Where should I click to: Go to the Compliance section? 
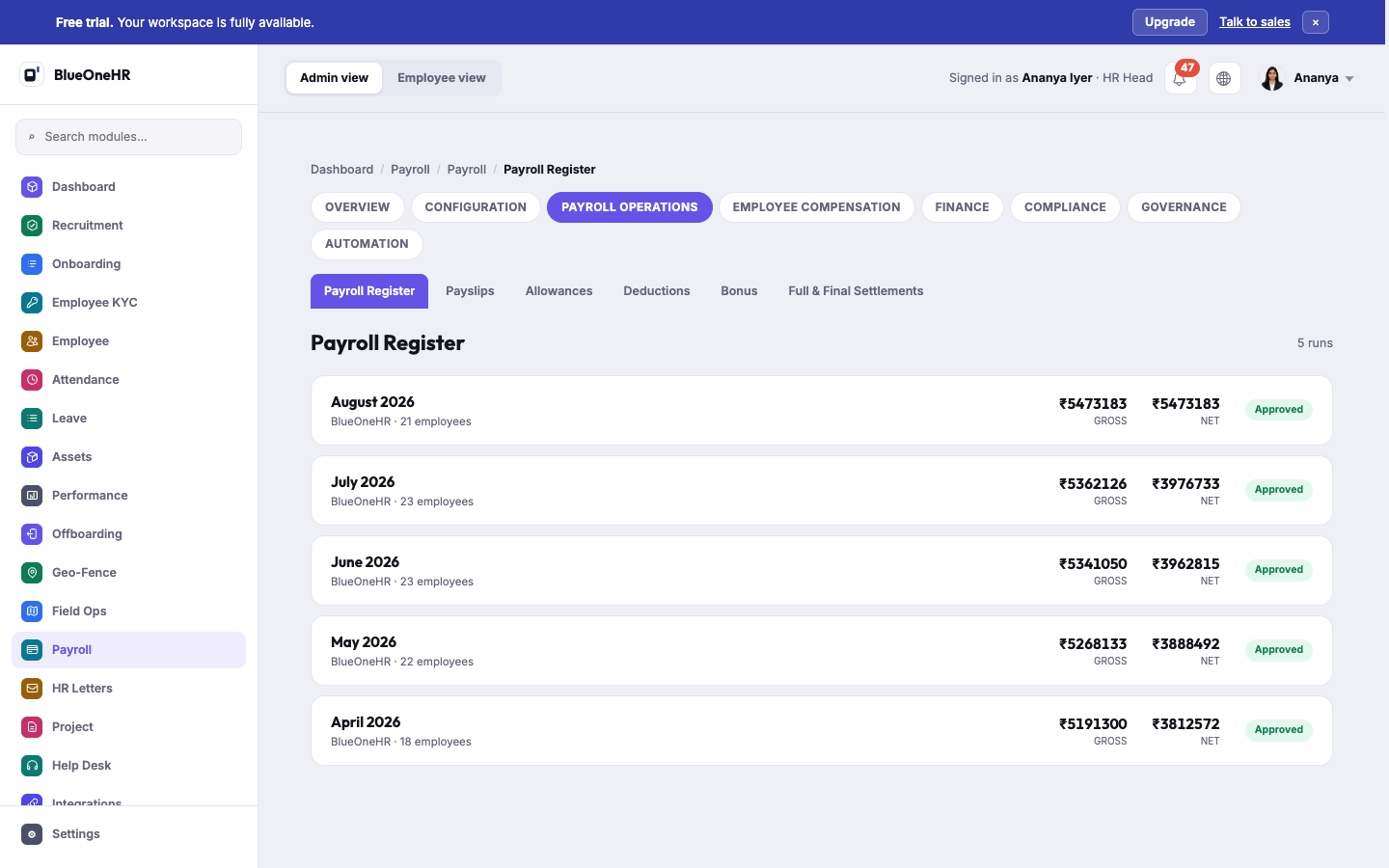tap(1065, 207)
